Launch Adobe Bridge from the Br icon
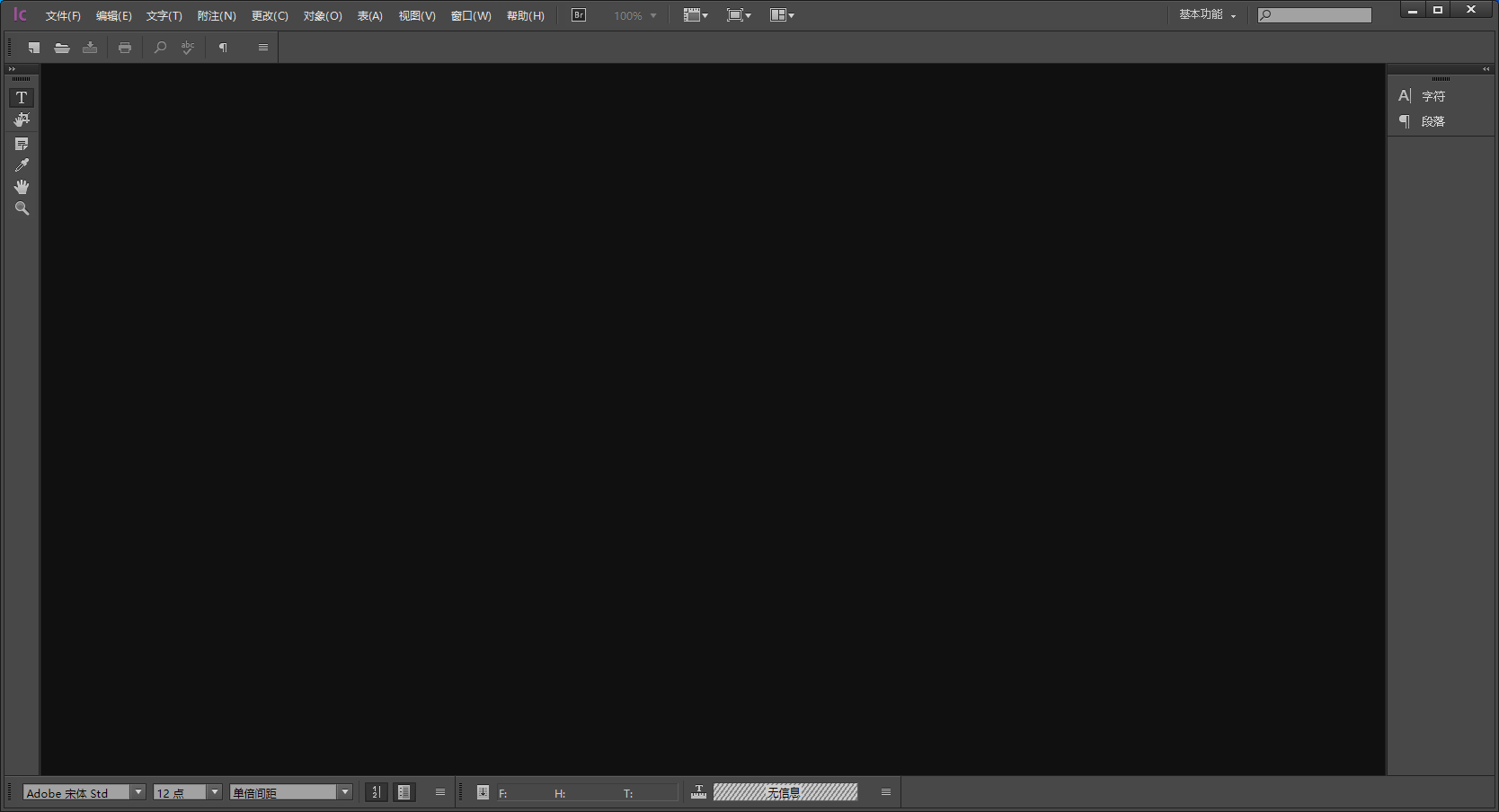1499x812 pixels. [x=578, y=14]
